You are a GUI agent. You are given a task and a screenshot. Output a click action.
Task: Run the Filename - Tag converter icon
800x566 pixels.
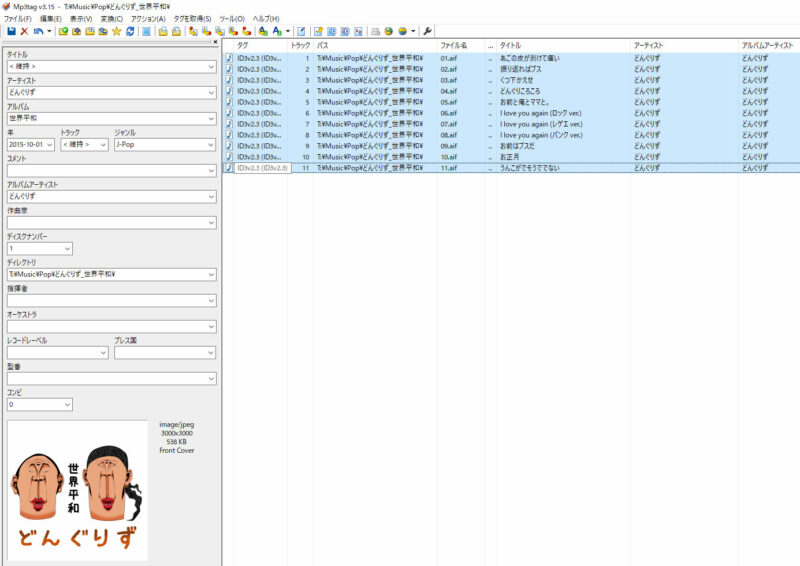tap(207, 31)
